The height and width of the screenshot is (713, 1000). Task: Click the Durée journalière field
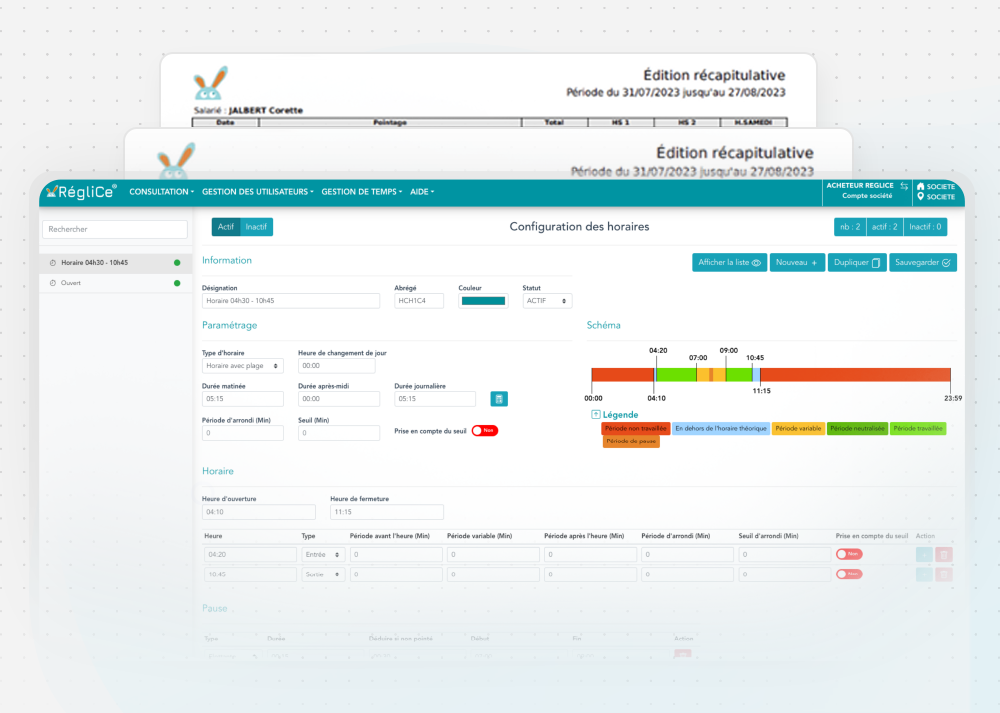coord(435,399)
